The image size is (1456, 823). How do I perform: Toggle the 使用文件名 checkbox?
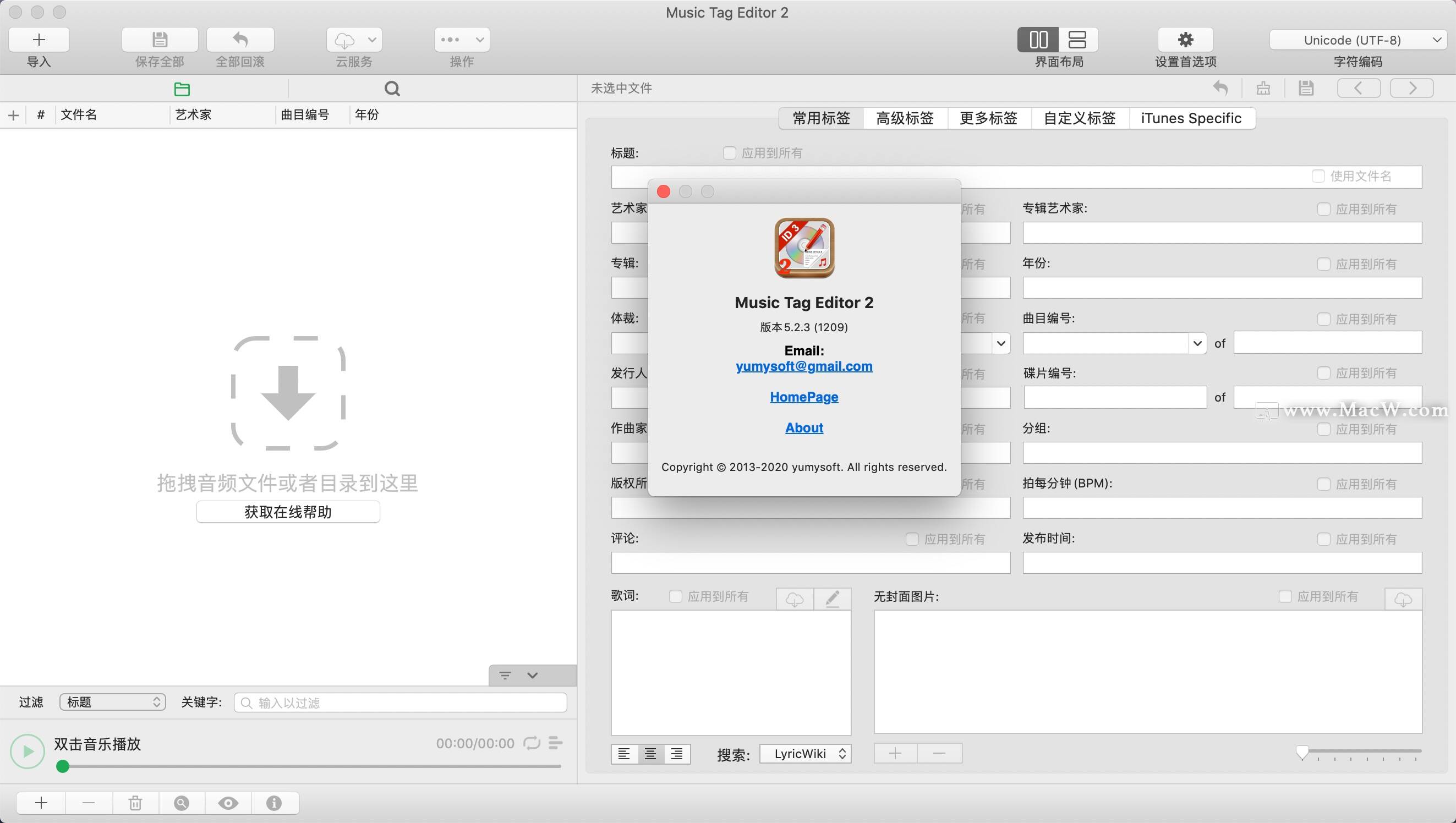pos(1318,177)
